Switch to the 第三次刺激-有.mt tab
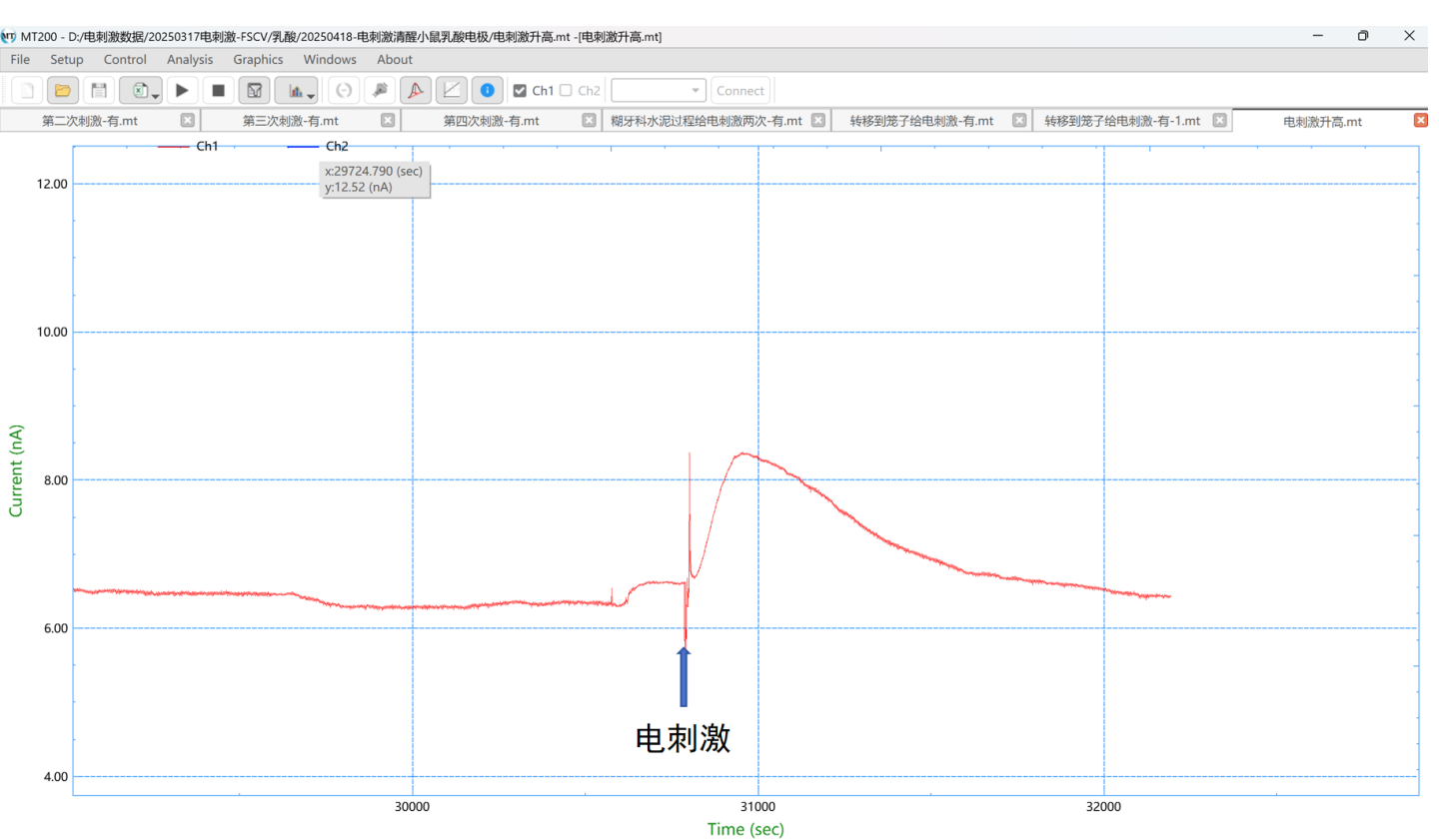The image size is (1439, 840). tap(291, 121)
